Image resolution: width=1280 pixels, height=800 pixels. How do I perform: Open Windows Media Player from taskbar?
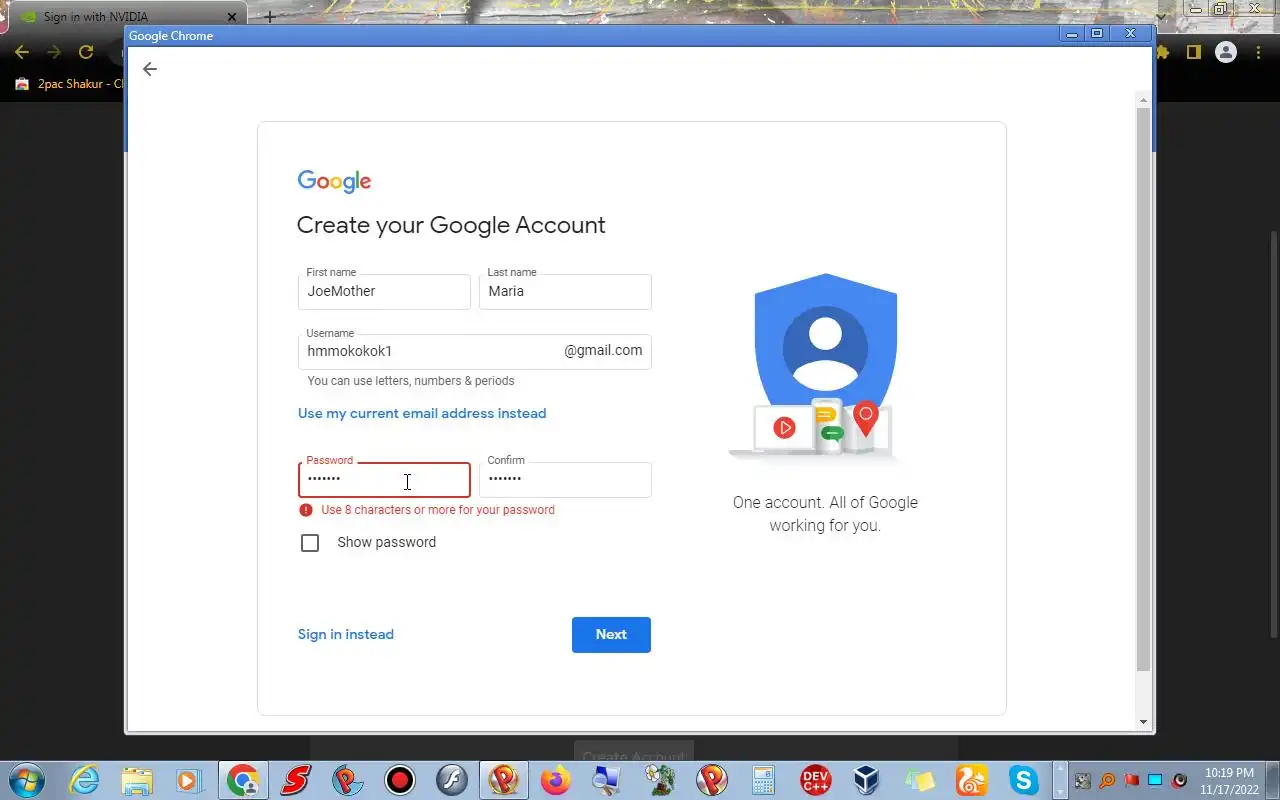189,780
